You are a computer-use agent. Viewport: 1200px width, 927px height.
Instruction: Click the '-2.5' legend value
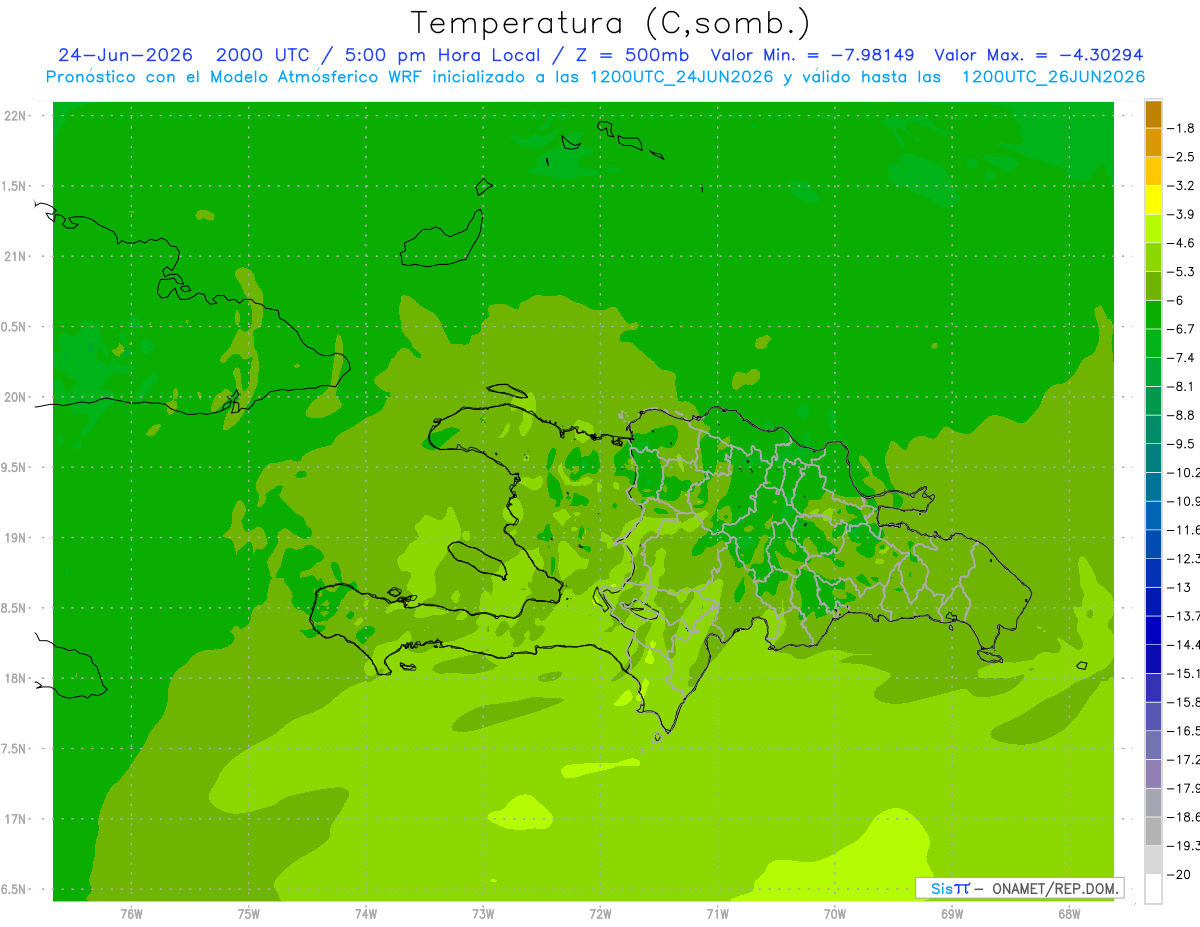click(1181, 157)
